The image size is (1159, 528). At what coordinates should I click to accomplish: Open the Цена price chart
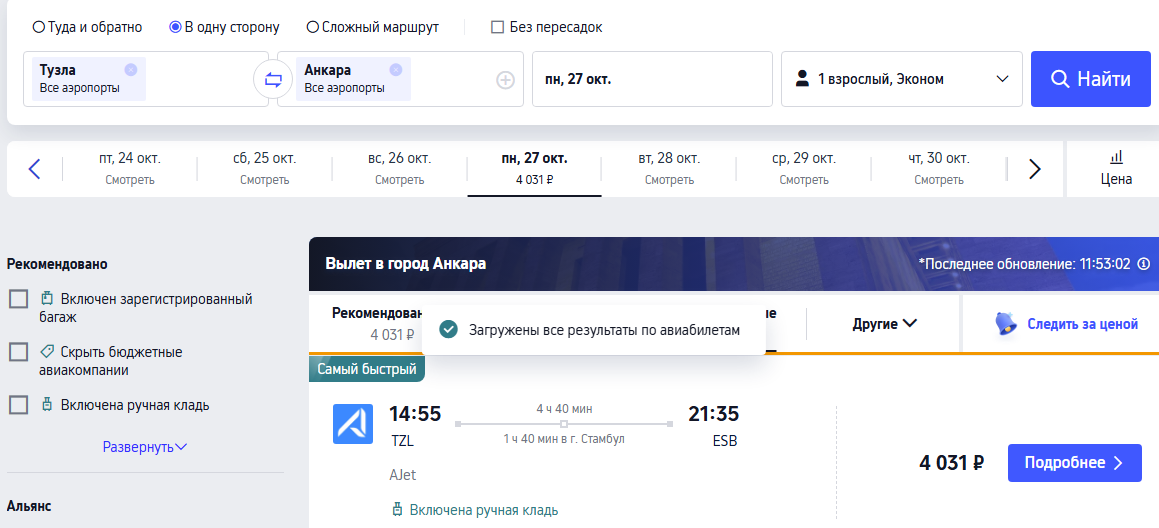click(1116, 169)
